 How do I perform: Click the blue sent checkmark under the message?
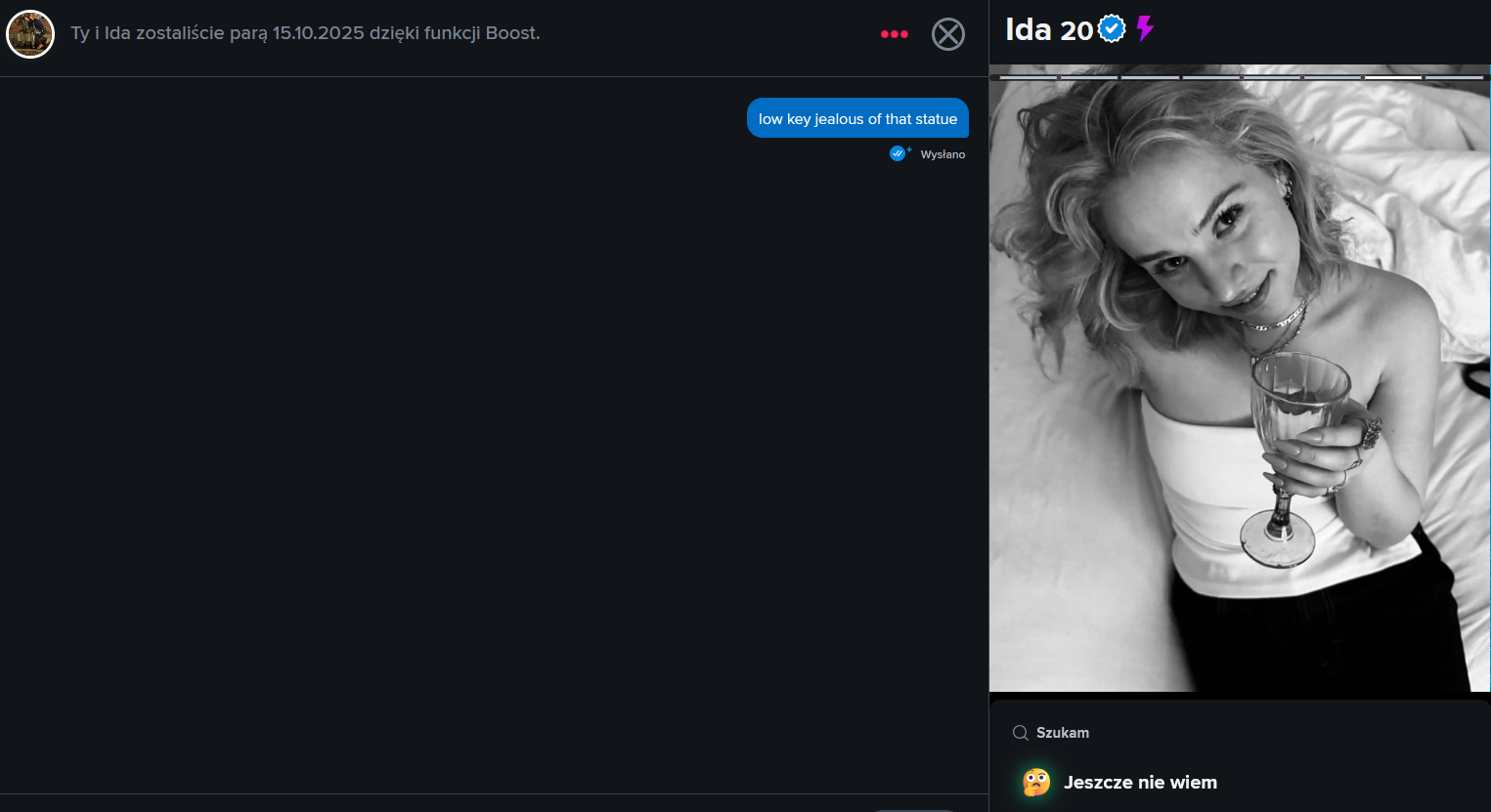[899, 153]
